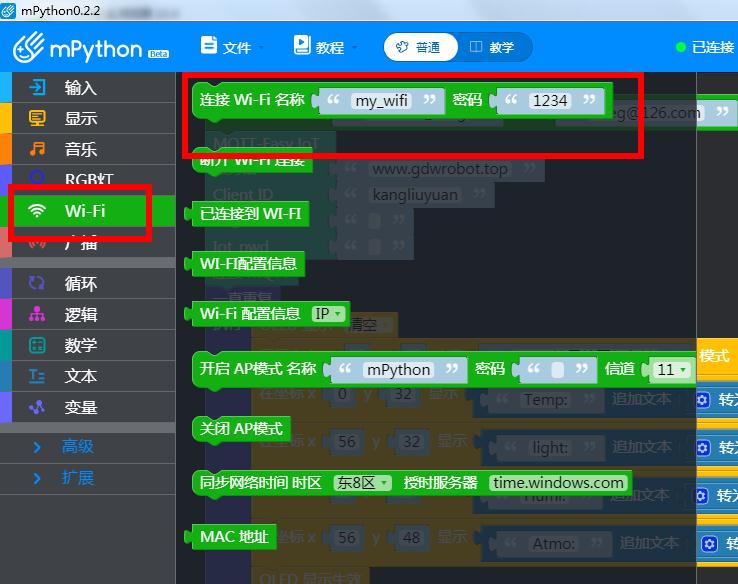Image resolution: width=738 pixels, height=584 pixels.
Task: Open the 信道 11 channel dropdown
Action: (672, 370)
